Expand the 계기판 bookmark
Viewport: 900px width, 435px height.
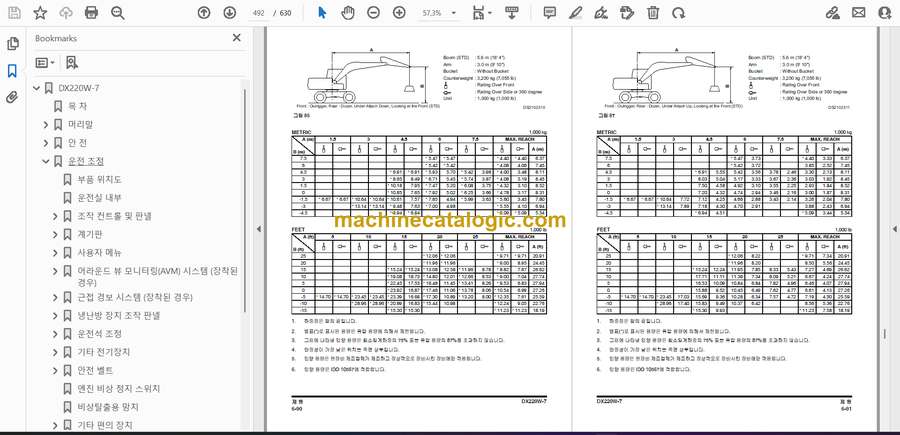(x=55, y=235)
